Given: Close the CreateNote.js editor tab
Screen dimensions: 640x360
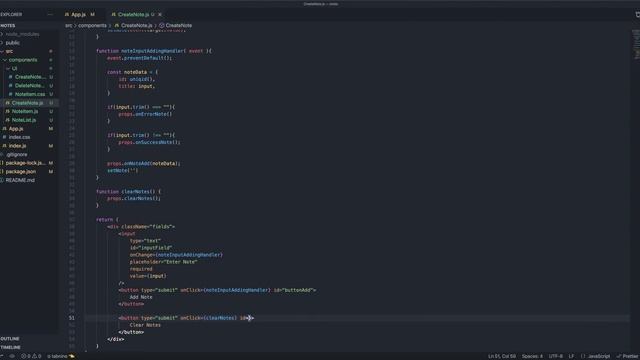Looking at the screenshot, I should click(x=160, y=14).
